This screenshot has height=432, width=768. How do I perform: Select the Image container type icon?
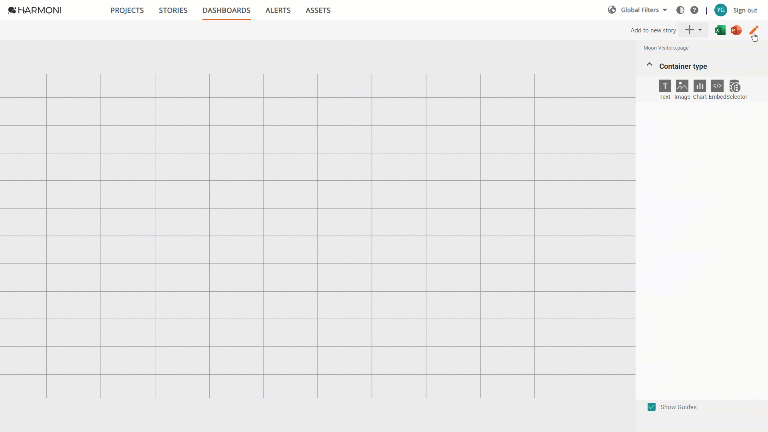(682, 86)
